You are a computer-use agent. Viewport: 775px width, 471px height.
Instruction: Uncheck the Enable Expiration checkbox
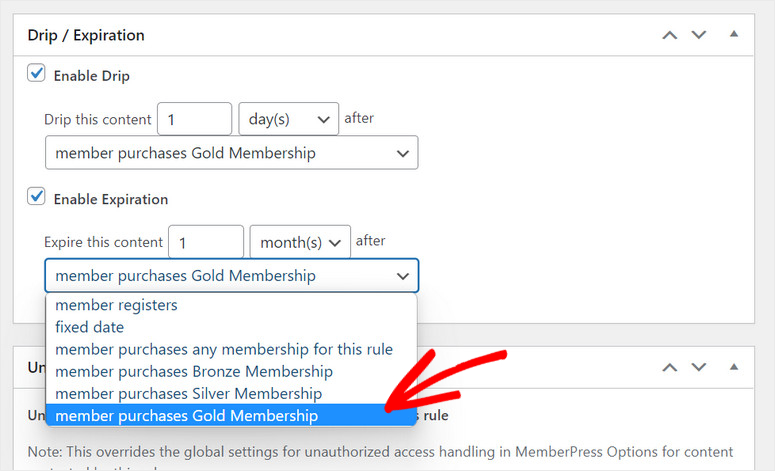click(x=36, y=198)
